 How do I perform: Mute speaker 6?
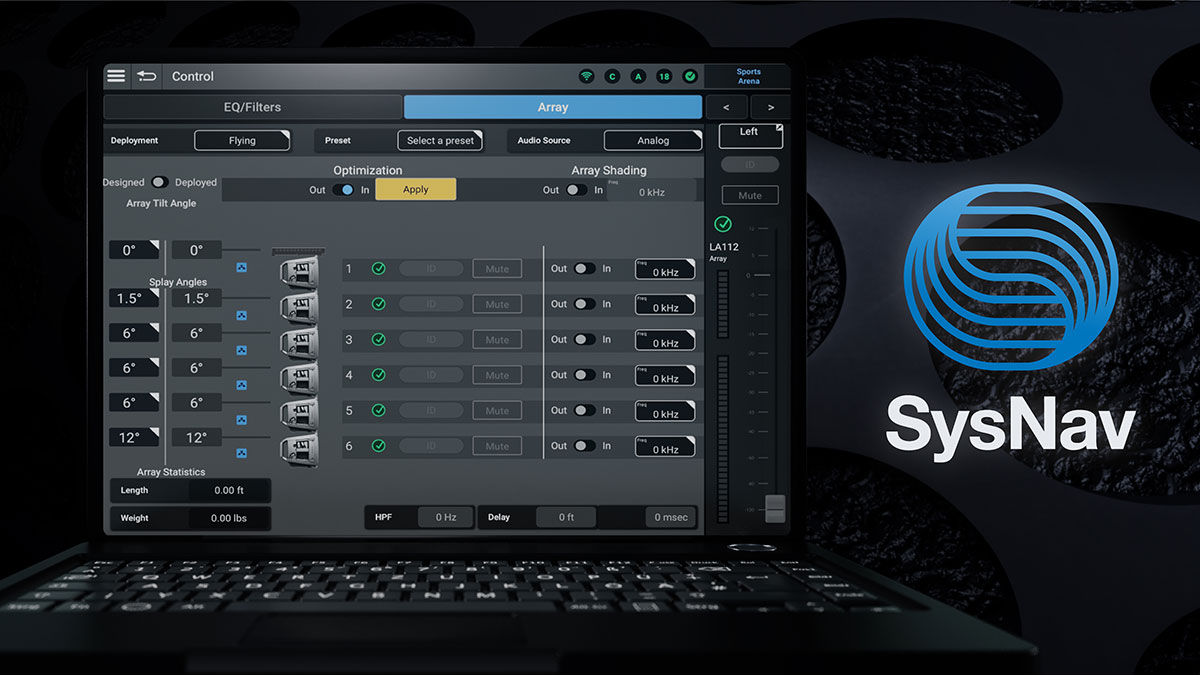pyautogui.click(x=497, y=446)
